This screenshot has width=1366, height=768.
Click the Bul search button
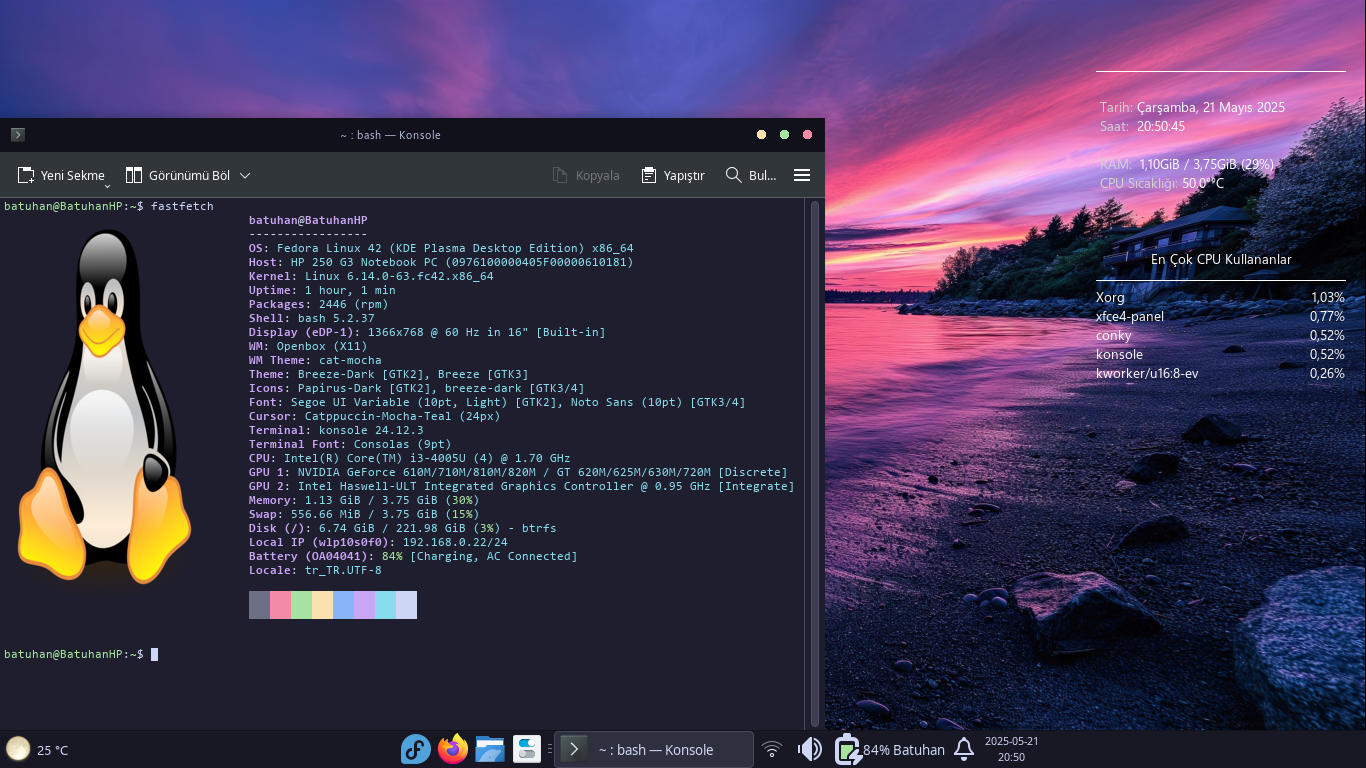[751, 175]
